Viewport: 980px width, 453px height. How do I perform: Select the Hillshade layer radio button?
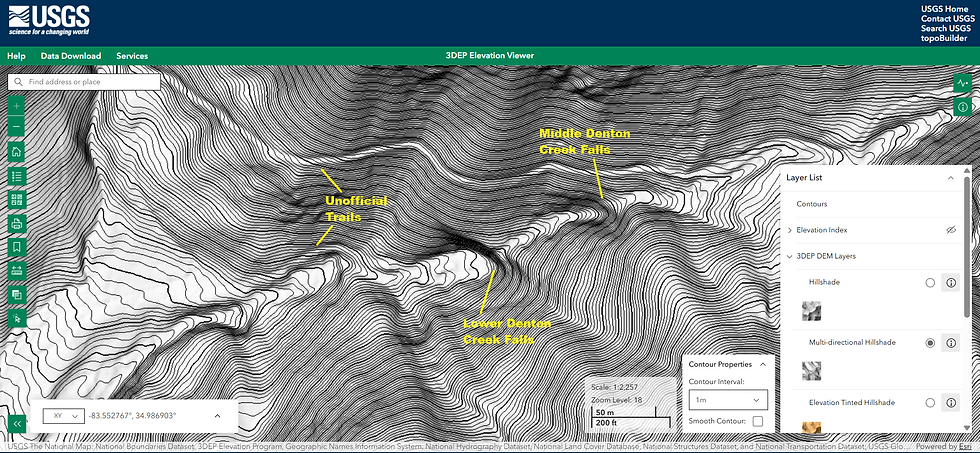coord(930,282)
